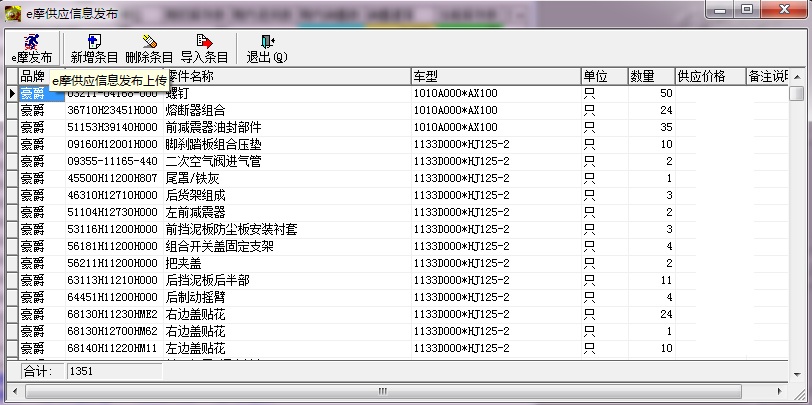
Task: Click the highlighted 豪爵 brand cell in first row
Action: [x=41, y=93]
